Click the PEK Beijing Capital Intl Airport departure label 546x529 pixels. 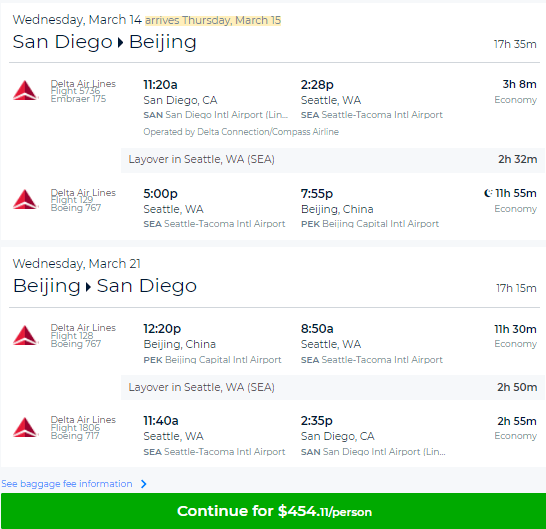(x=212, y=360)
